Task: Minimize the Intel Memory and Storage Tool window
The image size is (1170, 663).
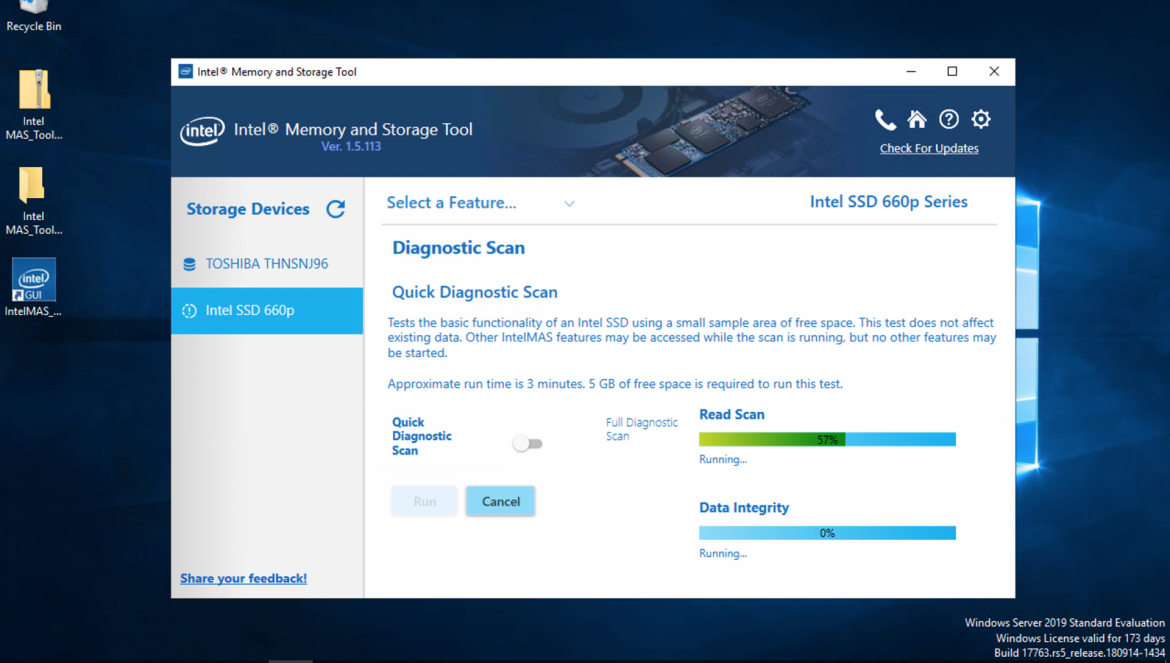Action: (x=911, y=72)
